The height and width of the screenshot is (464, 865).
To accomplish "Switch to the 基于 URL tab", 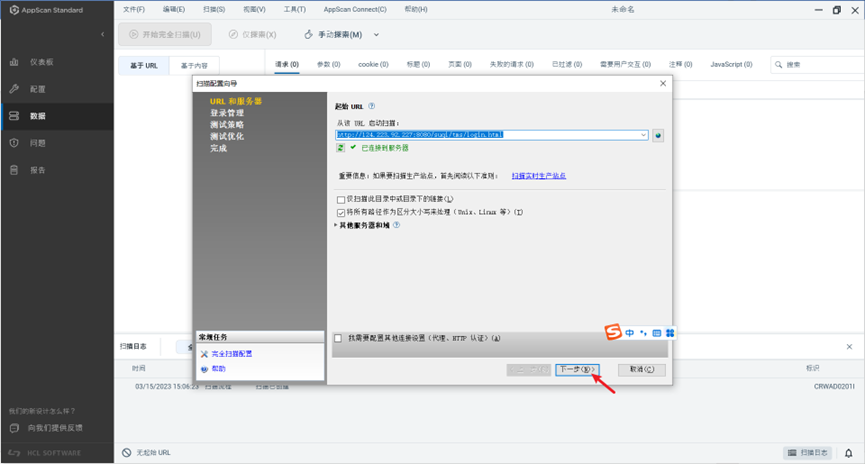I will coord(144,65).
